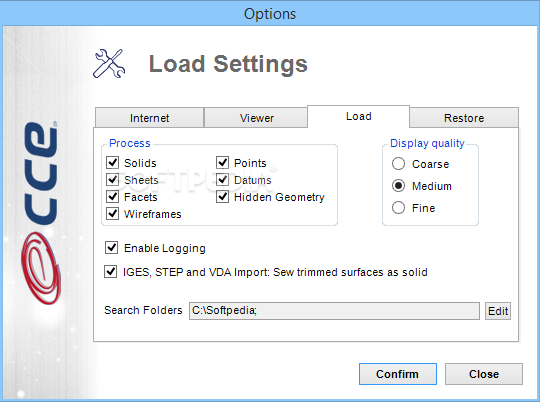The height and width of the screenshot is (402, 540).
Task: Select Coarse display quality
Action: 398,164
